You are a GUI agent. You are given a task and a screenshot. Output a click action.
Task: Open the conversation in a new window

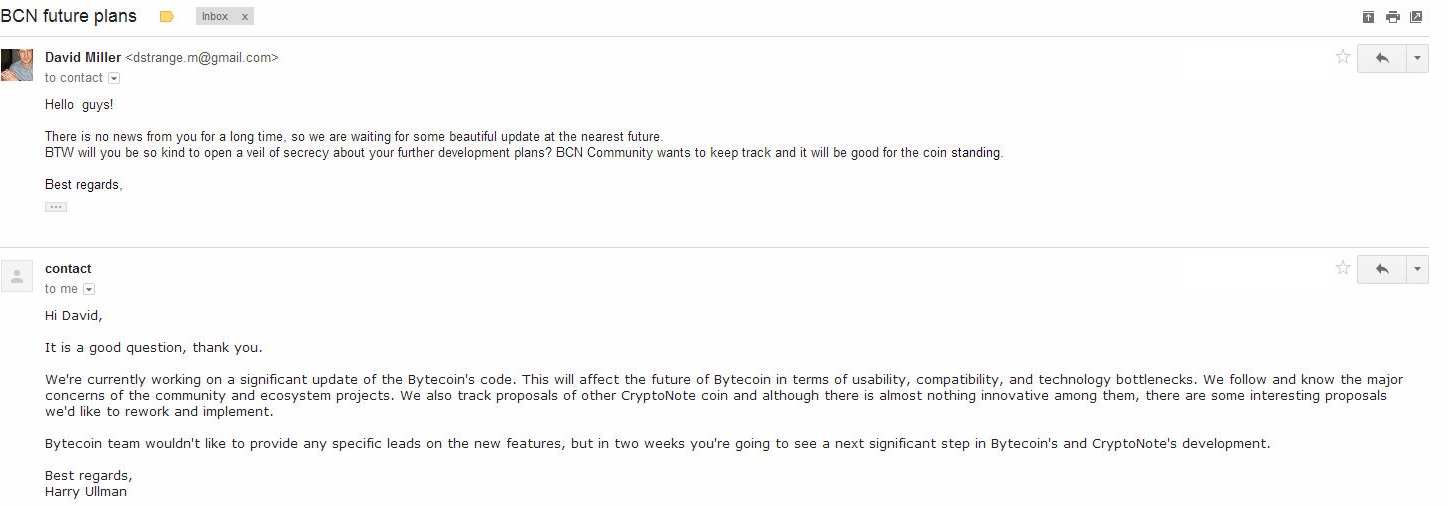pyautogui.click(x=1416, y=16)
